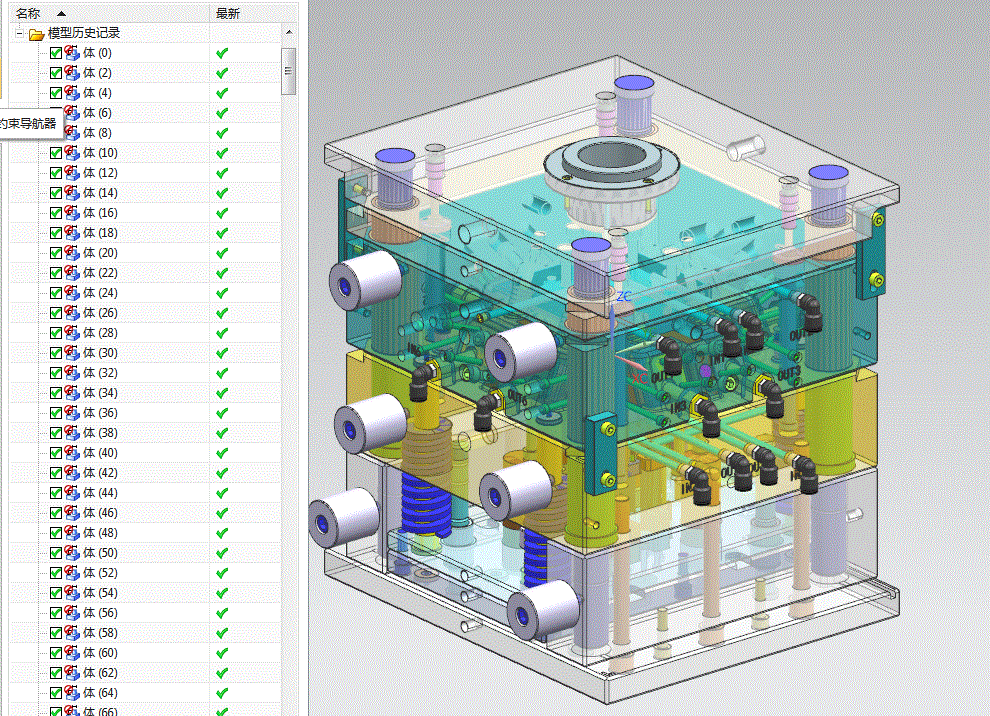990x716 pixels.
Task: Select the row labeled 体 (6)
Action: coord(145,113)
